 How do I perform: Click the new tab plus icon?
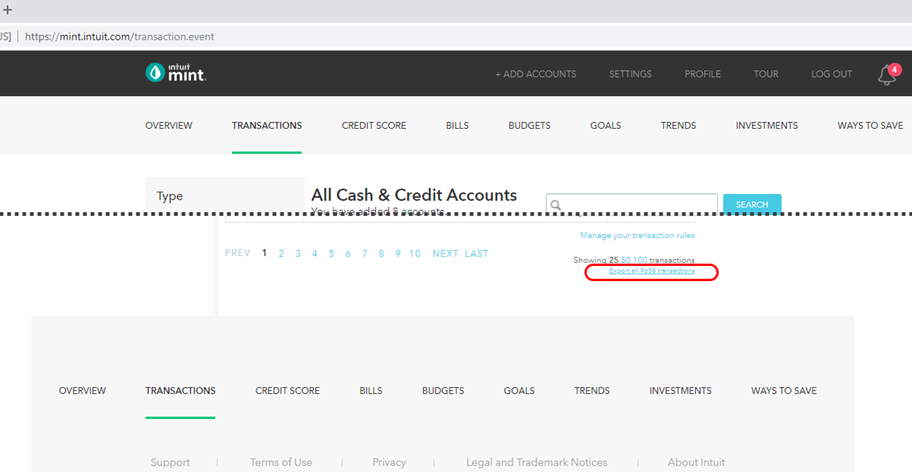[x=6, y=9]
